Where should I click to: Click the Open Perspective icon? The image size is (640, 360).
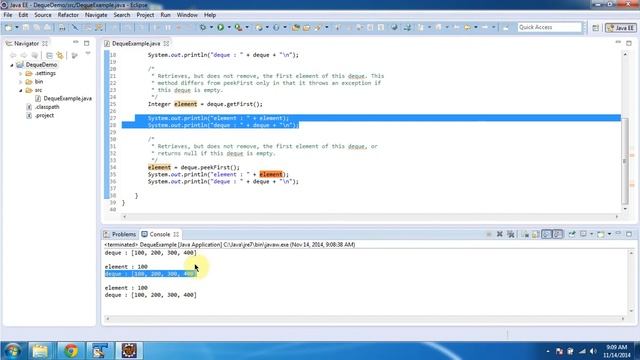pos(596,27)
